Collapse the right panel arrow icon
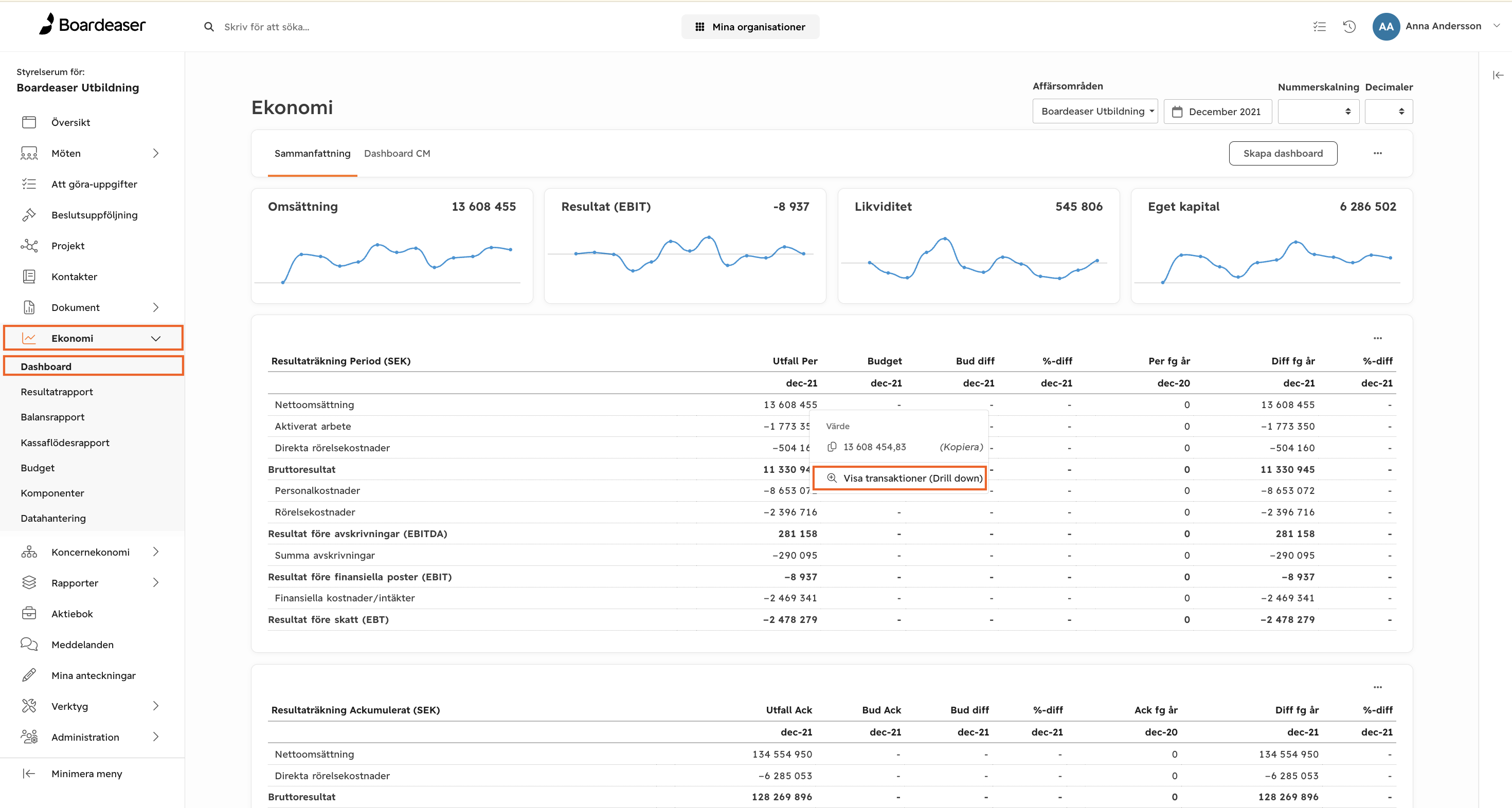1512x808 pixels. (1498, 75)
